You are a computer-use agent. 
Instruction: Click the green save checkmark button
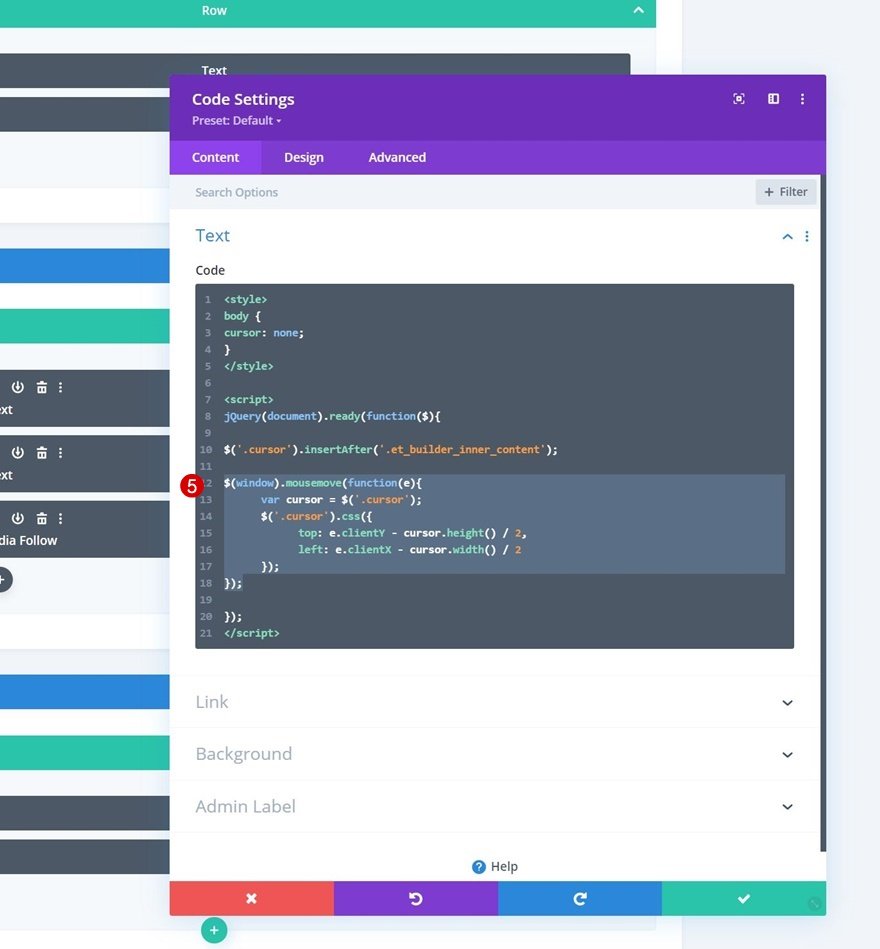tap(744, 898)
